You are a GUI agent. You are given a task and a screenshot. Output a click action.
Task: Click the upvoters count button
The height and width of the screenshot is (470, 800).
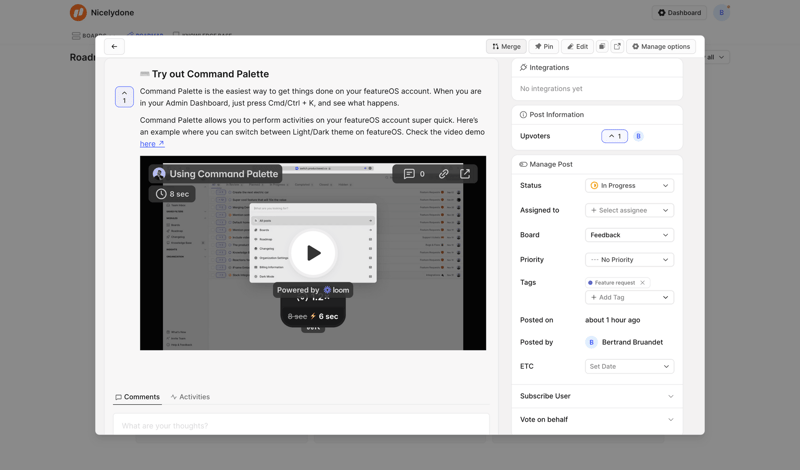(x=614, y=136)
